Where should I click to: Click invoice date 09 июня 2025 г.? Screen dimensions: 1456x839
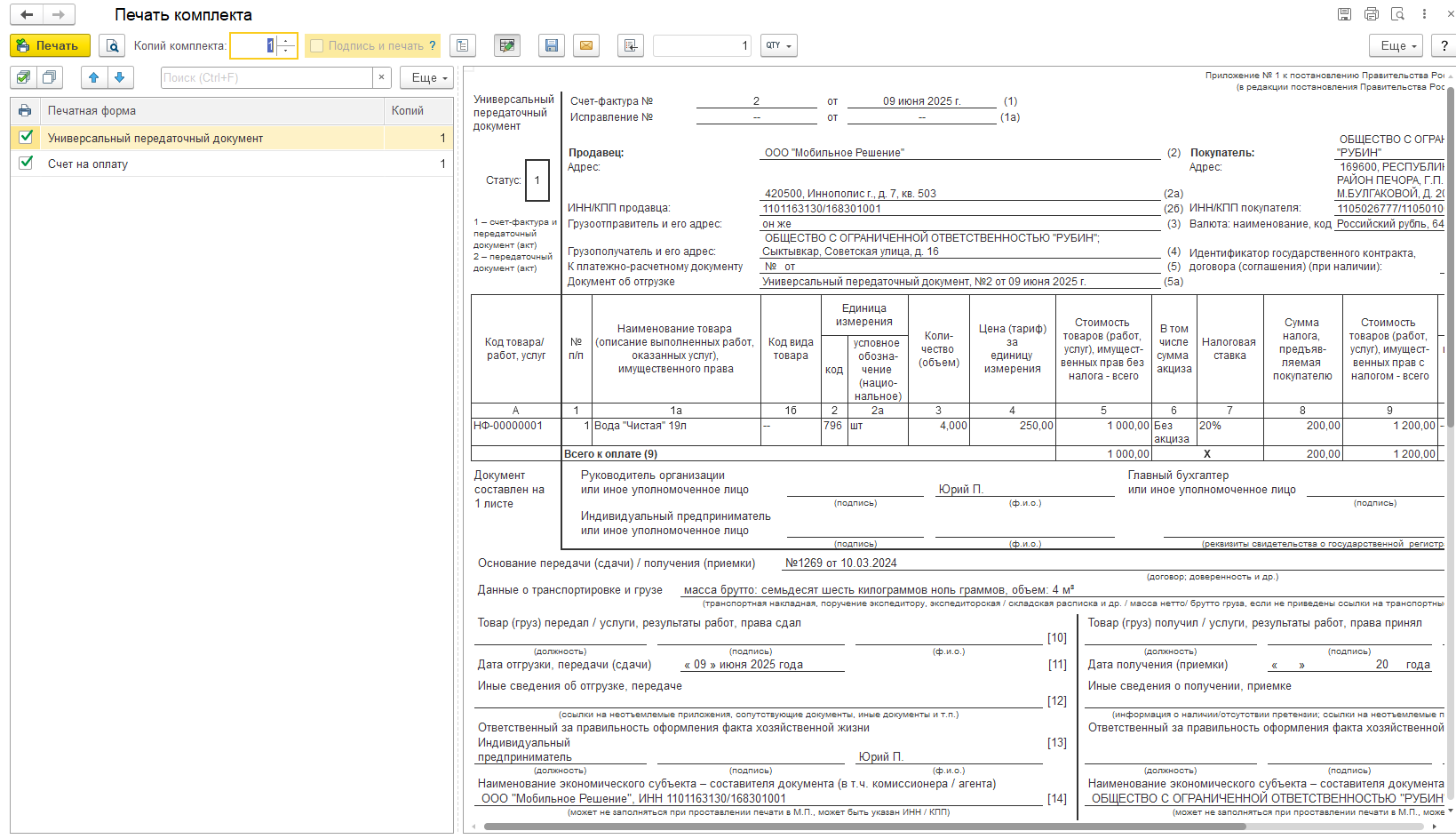click(921, 101)
